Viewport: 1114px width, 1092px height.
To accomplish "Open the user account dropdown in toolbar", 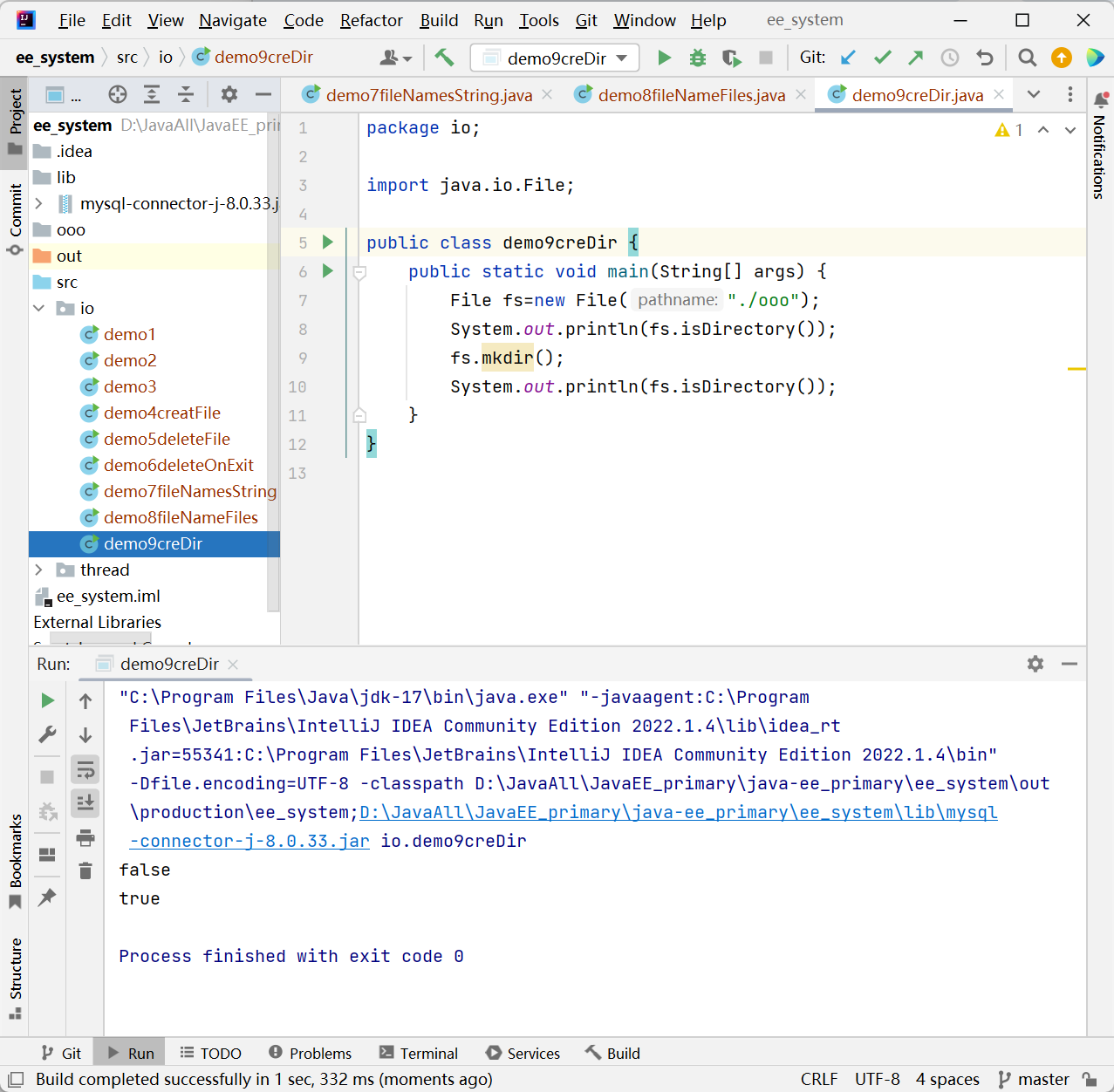I will (x=396, y=58).
